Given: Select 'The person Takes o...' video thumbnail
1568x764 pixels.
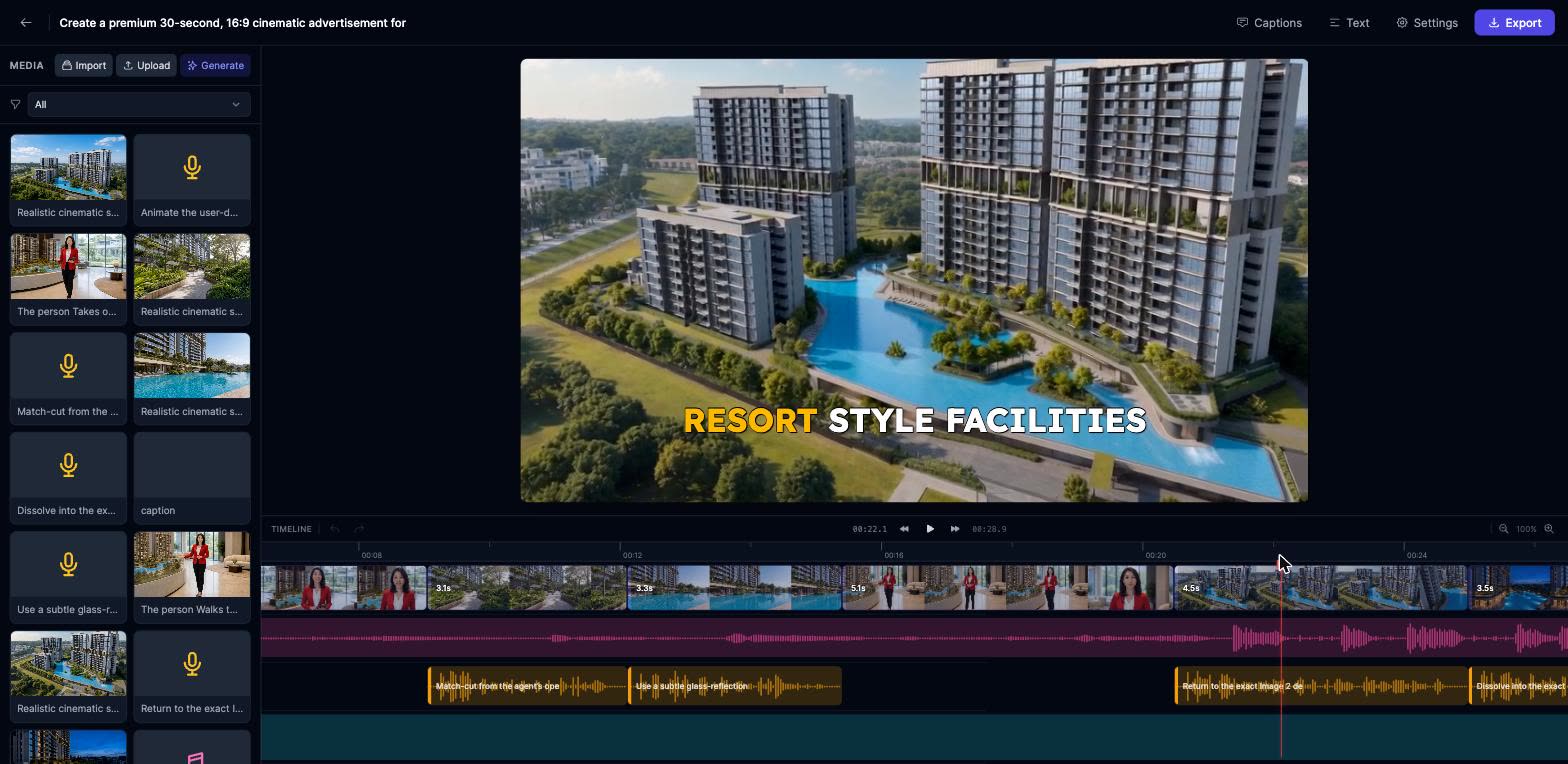Looking at the screenshot, I should [68, 278].
